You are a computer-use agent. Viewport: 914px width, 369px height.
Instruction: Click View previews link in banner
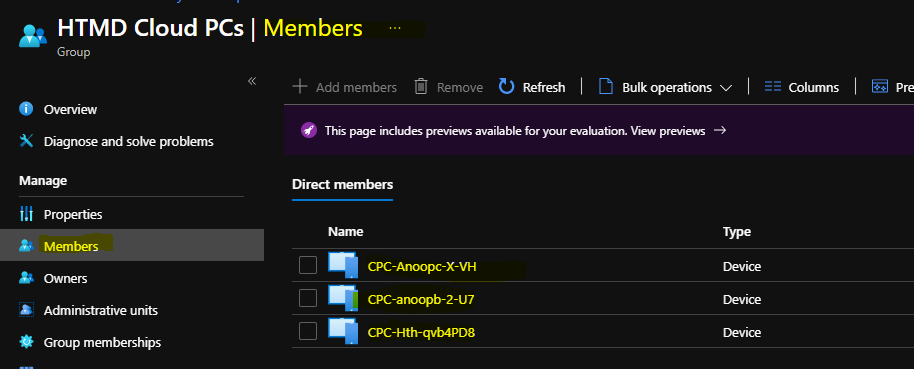click(668, 131)
